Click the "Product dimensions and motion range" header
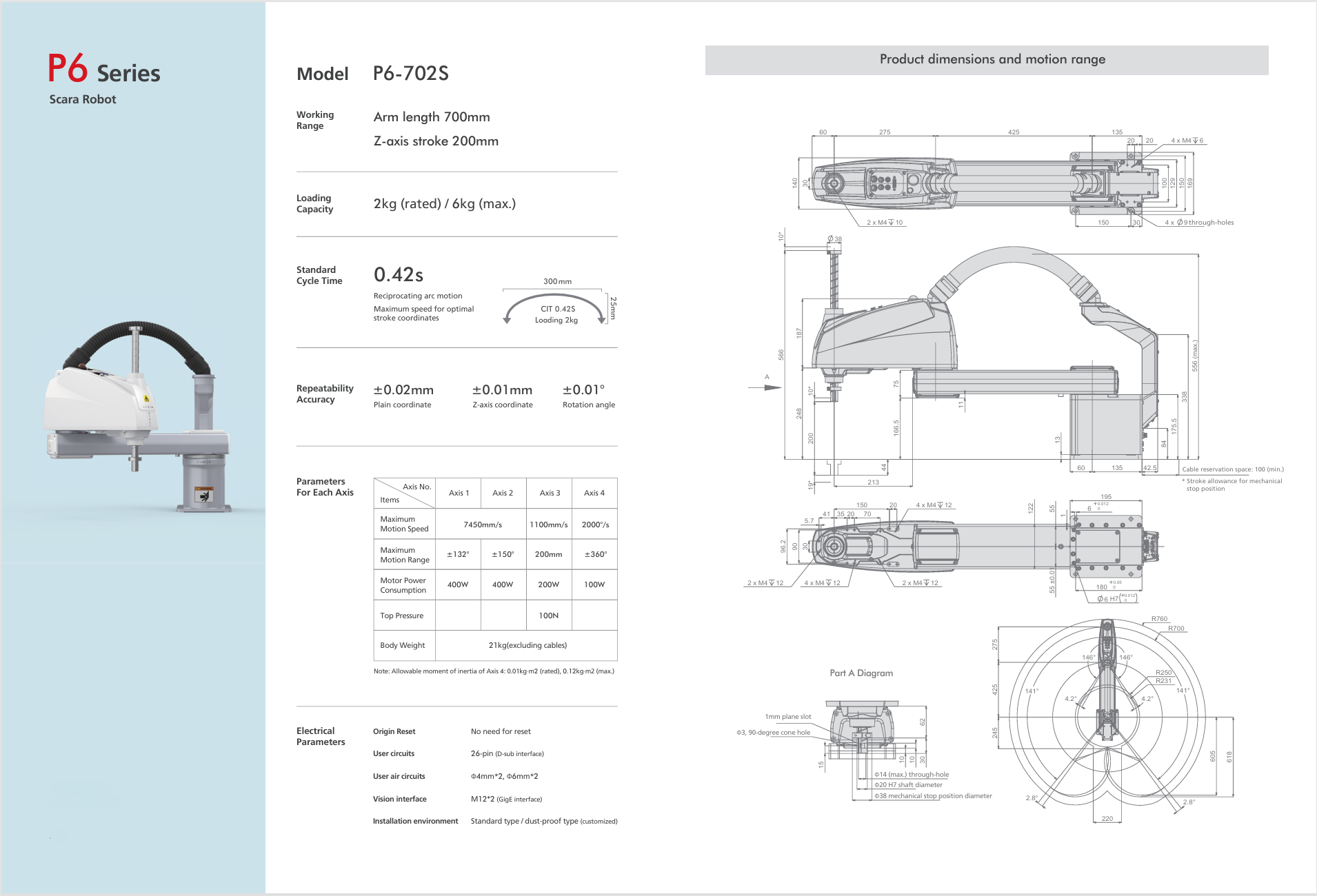The width and height of the screenshot is (1317, 896). [992, 60]
